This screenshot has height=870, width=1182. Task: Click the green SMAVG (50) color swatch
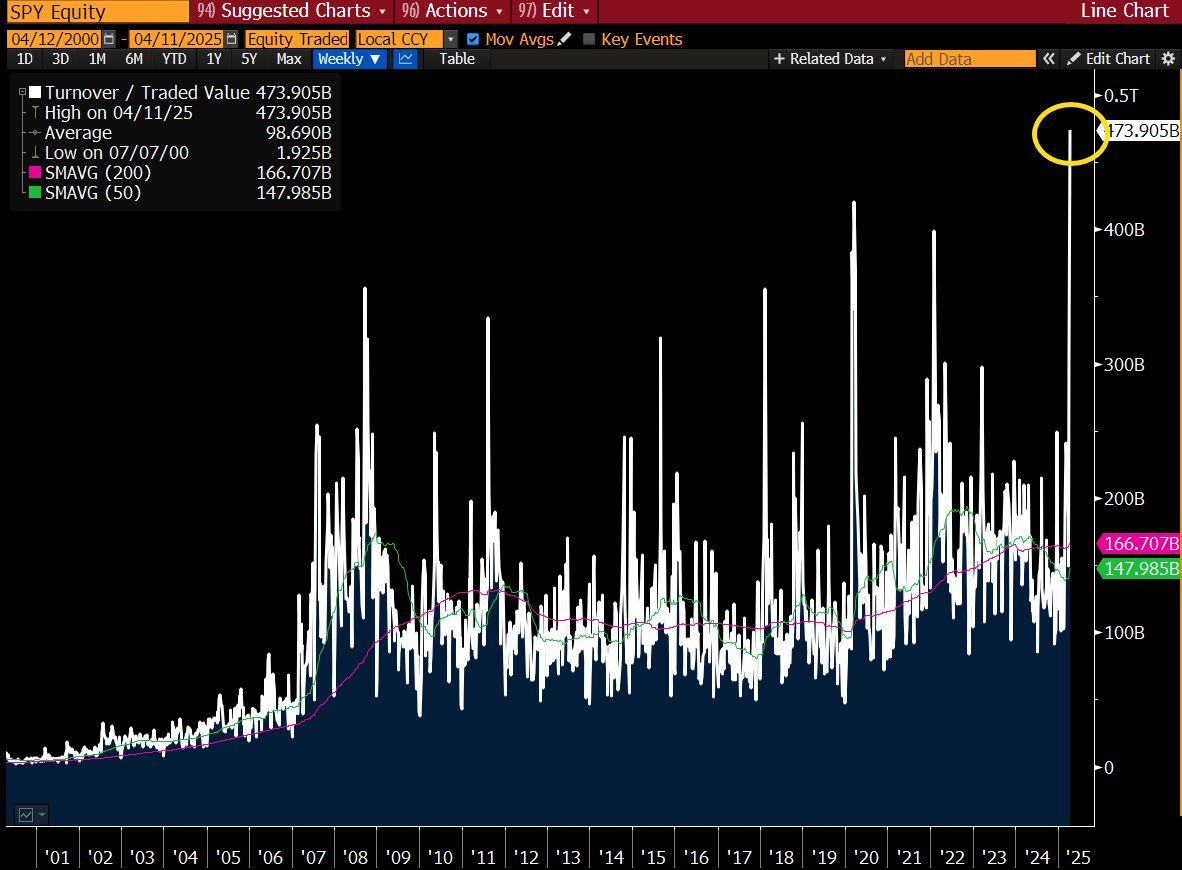click(35, 192)
